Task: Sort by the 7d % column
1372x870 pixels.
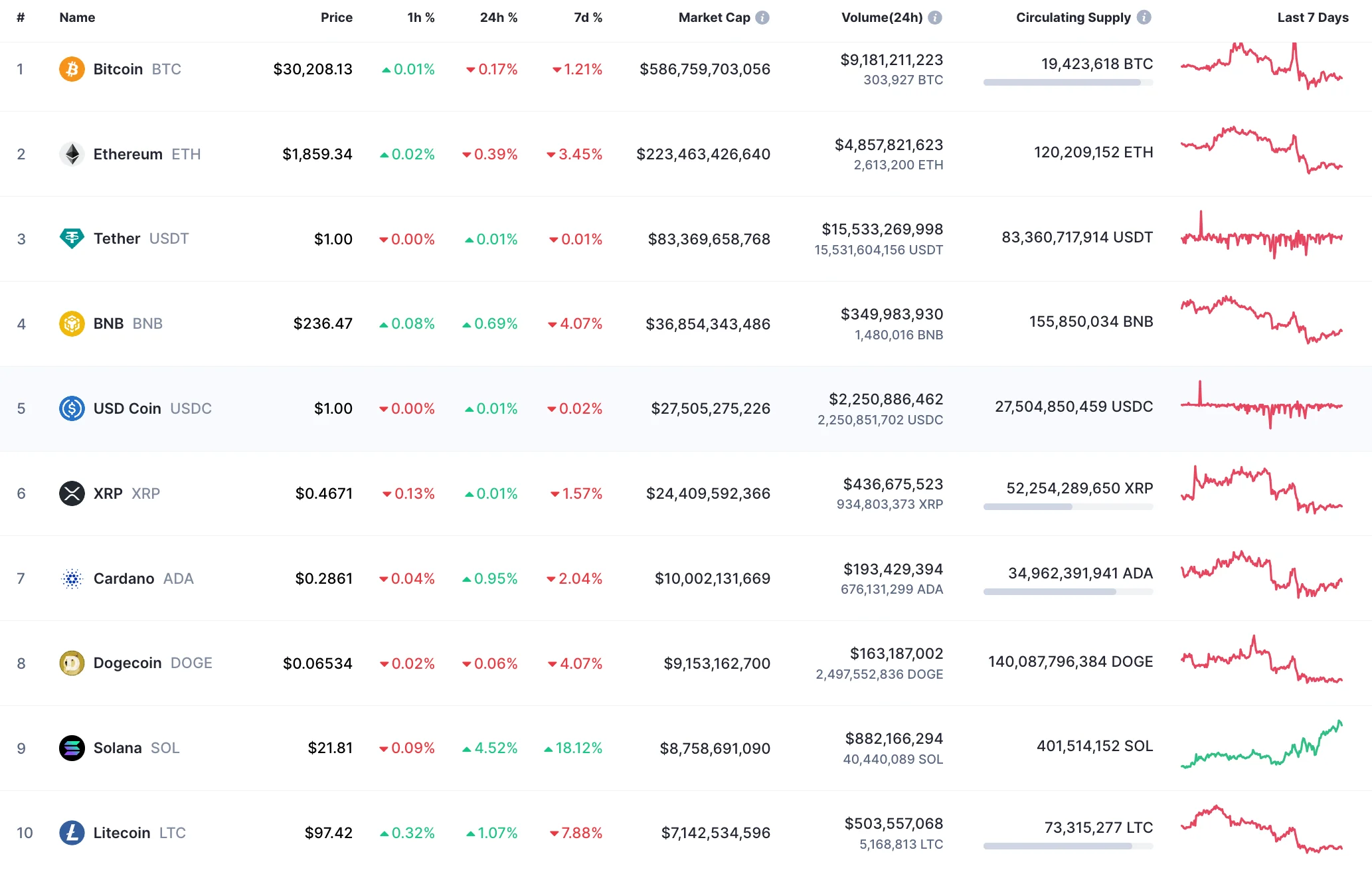Action: 587,17
